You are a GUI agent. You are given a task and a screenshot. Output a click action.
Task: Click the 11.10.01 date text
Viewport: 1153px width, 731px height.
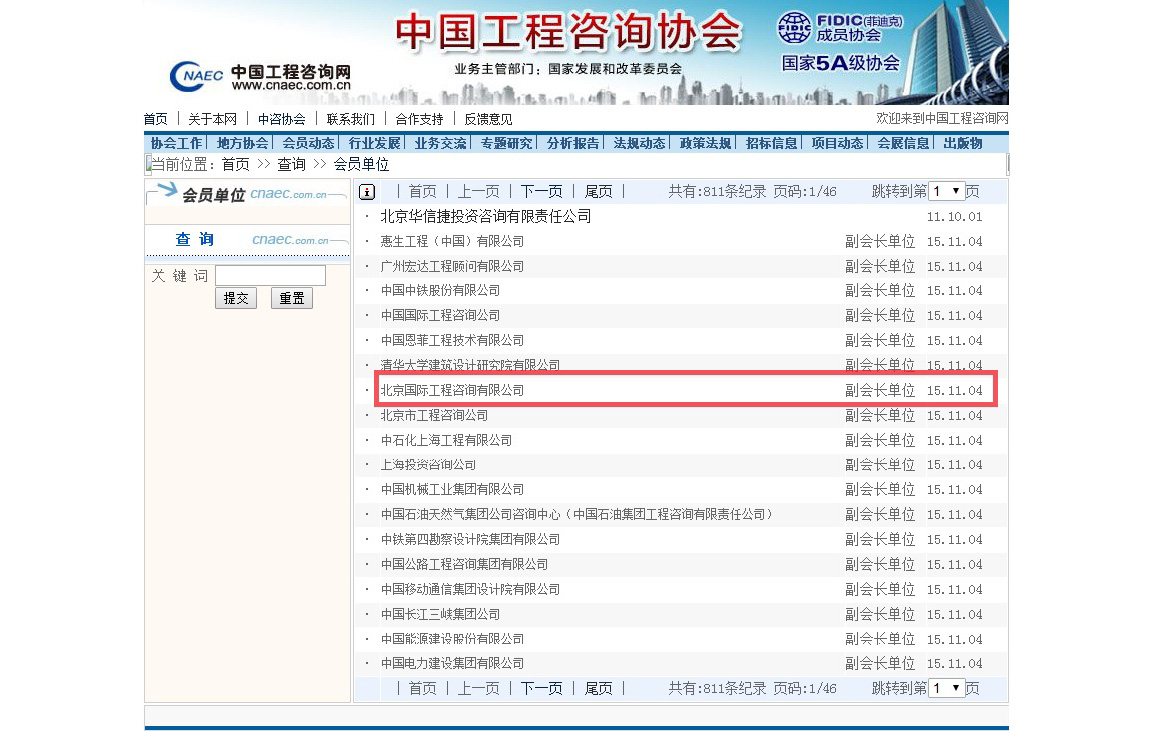coord(954,217)
